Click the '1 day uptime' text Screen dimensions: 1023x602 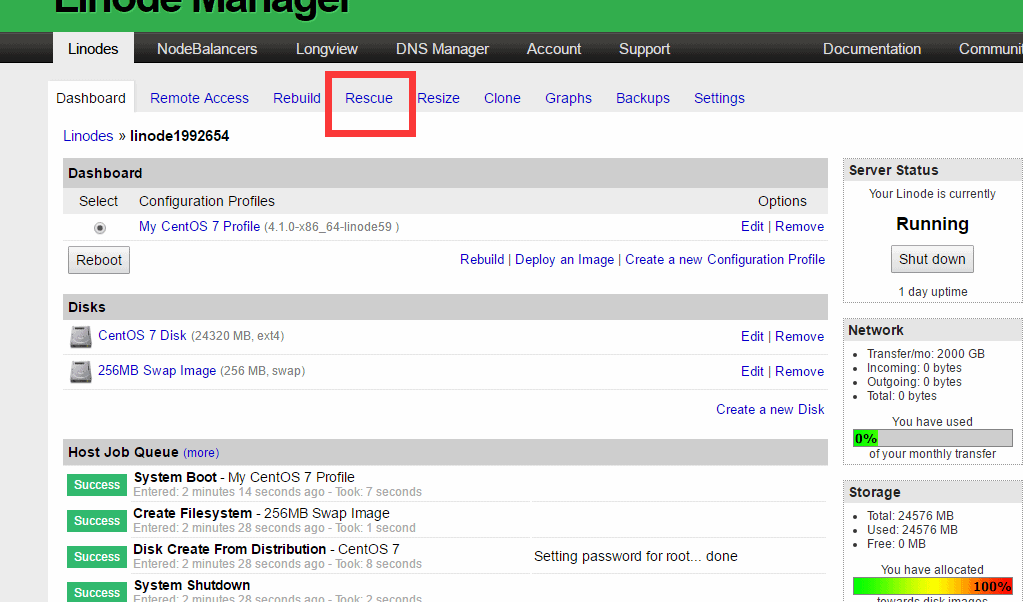tap(932, 292)
